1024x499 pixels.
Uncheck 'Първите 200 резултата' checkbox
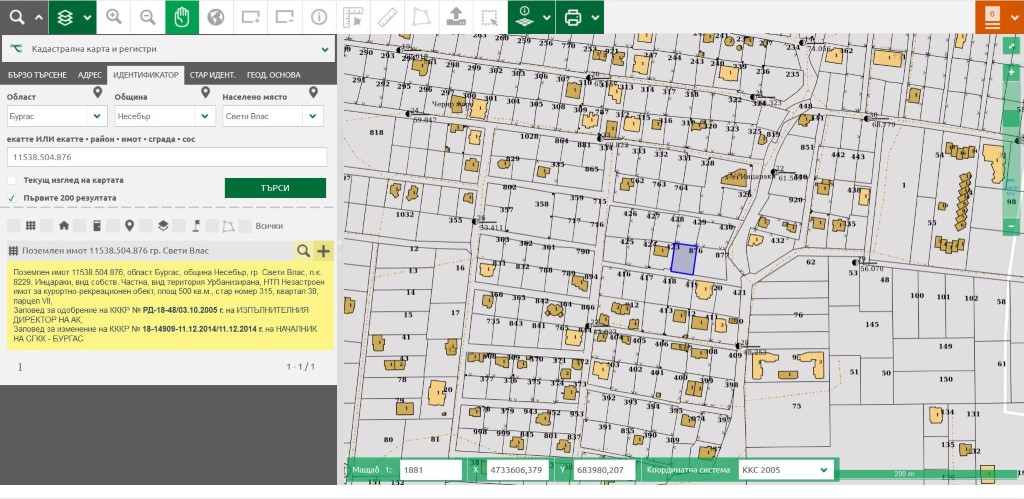pos(12,198)
